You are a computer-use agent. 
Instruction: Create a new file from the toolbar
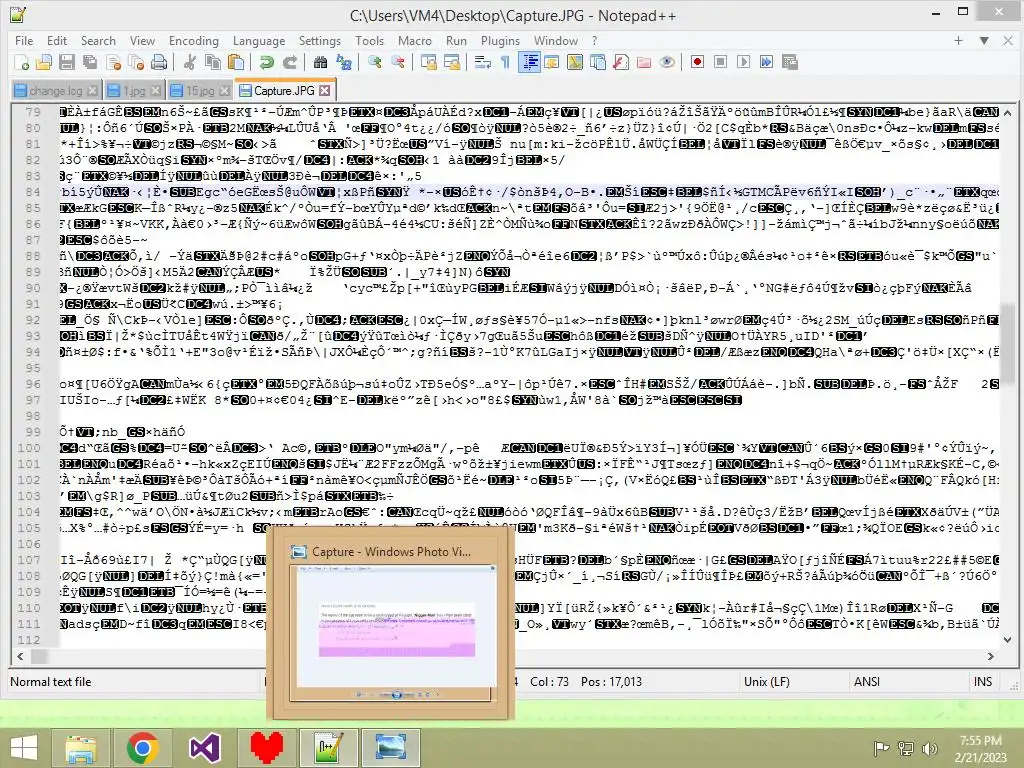pos(22,63)
